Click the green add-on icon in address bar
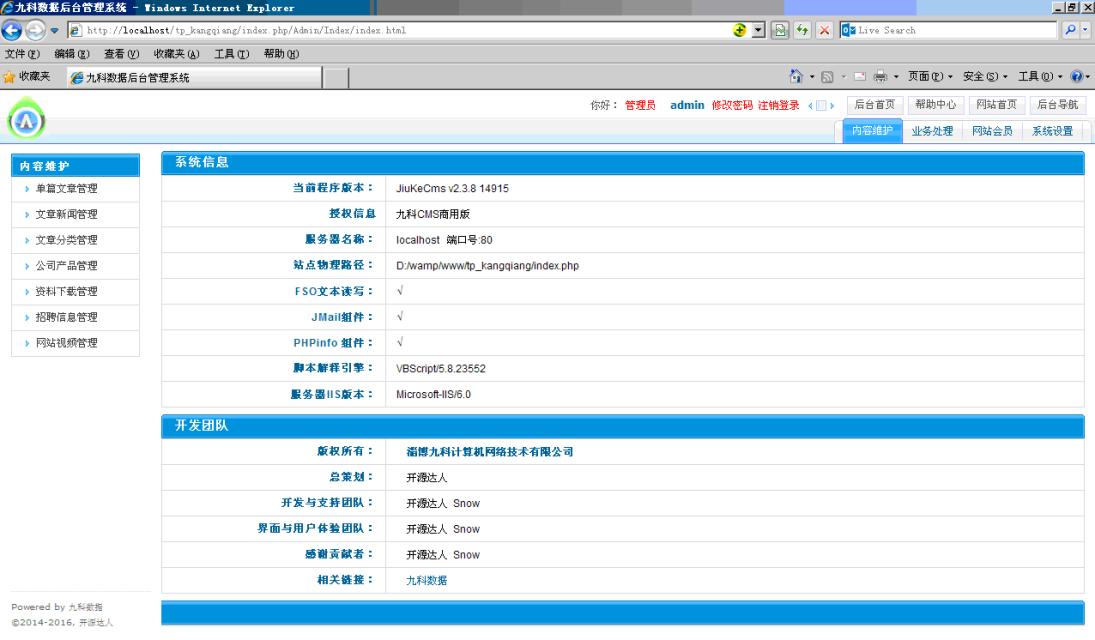This screenshot has height=640, width=1095. pos(740,30)
